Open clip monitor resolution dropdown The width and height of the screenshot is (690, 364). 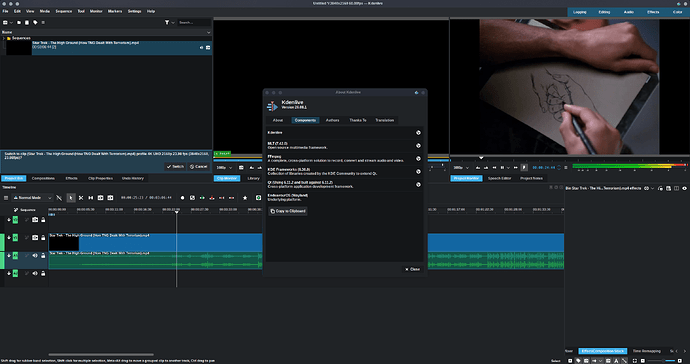[x=225, y=168]
